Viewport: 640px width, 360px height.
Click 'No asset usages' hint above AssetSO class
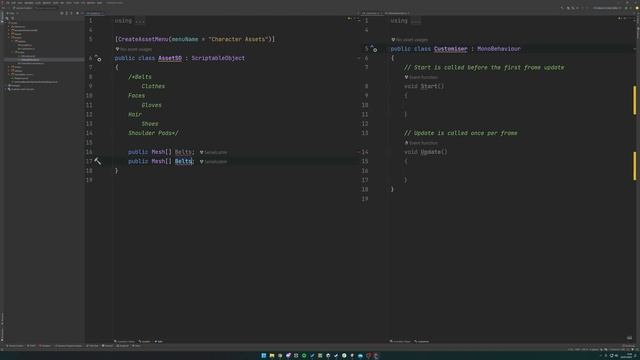coord(133,49)
